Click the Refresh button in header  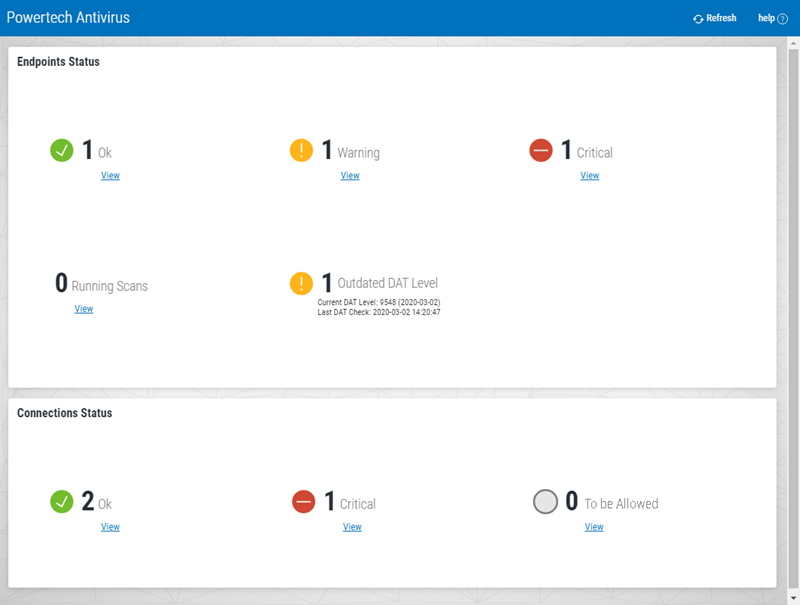pyautogui.click(x=715, y=18)
